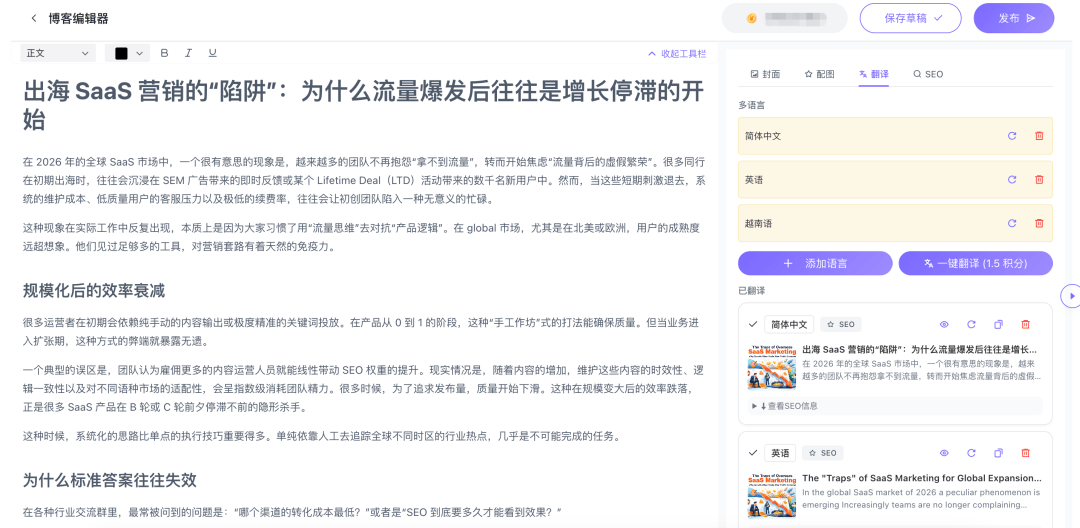Open the 正文 paragraph style dropdown
The height and width of the screenshot is (528, 1080).
(58, 53)
